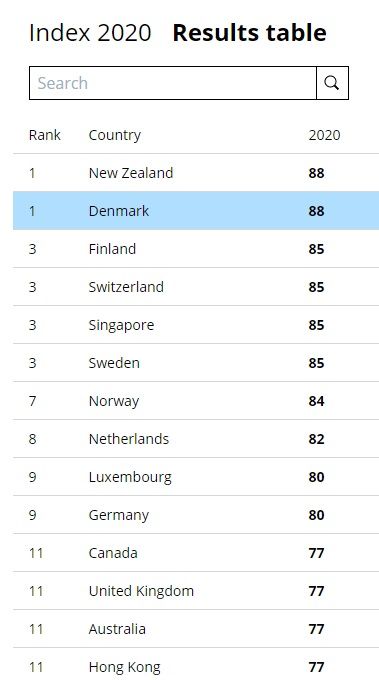The image size is (379, 680).
Task: Select Australia in the results
Action: click(x=196, y=629)
